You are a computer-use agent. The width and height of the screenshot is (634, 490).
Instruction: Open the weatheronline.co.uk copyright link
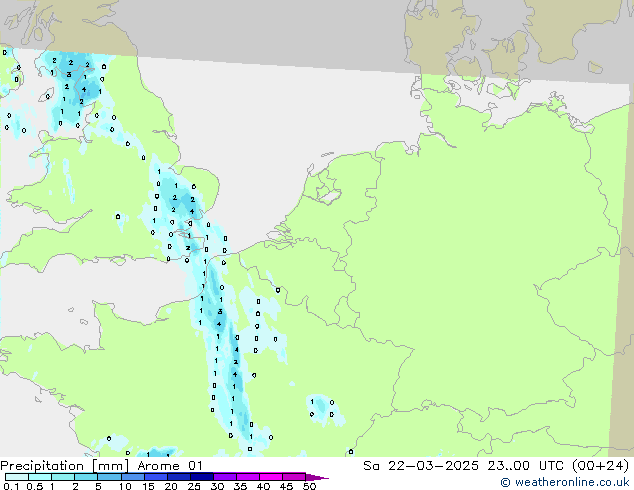(564, 482)
